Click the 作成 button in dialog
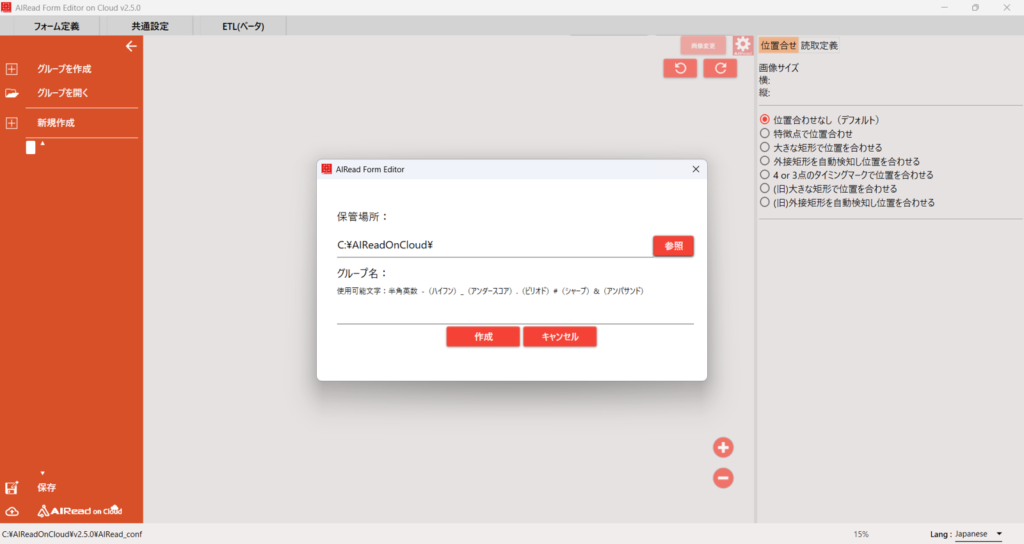This screenshot has height=544, width=1024. click(483, 336)
